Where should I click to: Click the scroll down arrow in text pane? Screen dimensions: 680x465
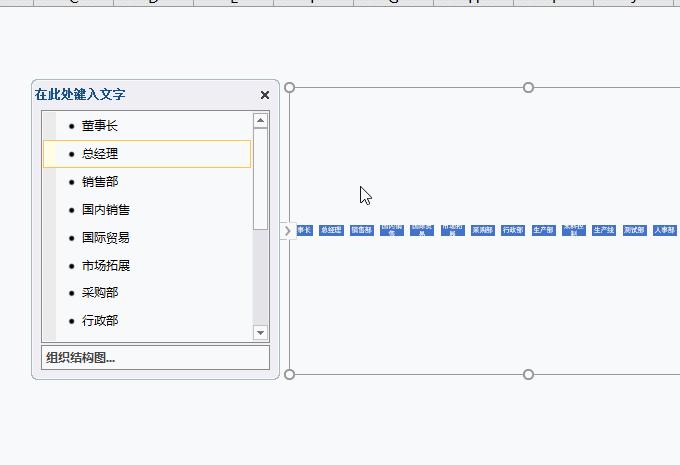click(x=260, y=333)
